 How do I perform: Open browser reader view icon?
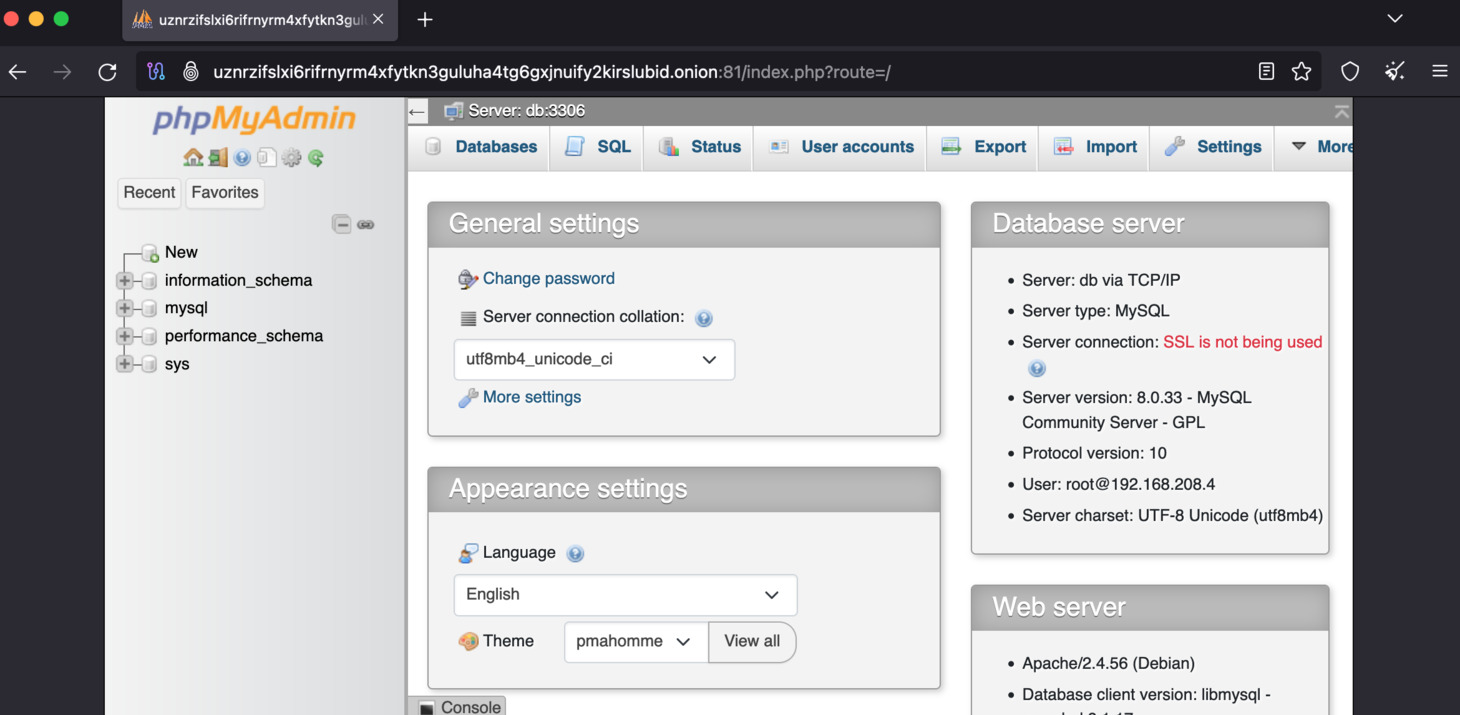click(x=1266, y=72)
